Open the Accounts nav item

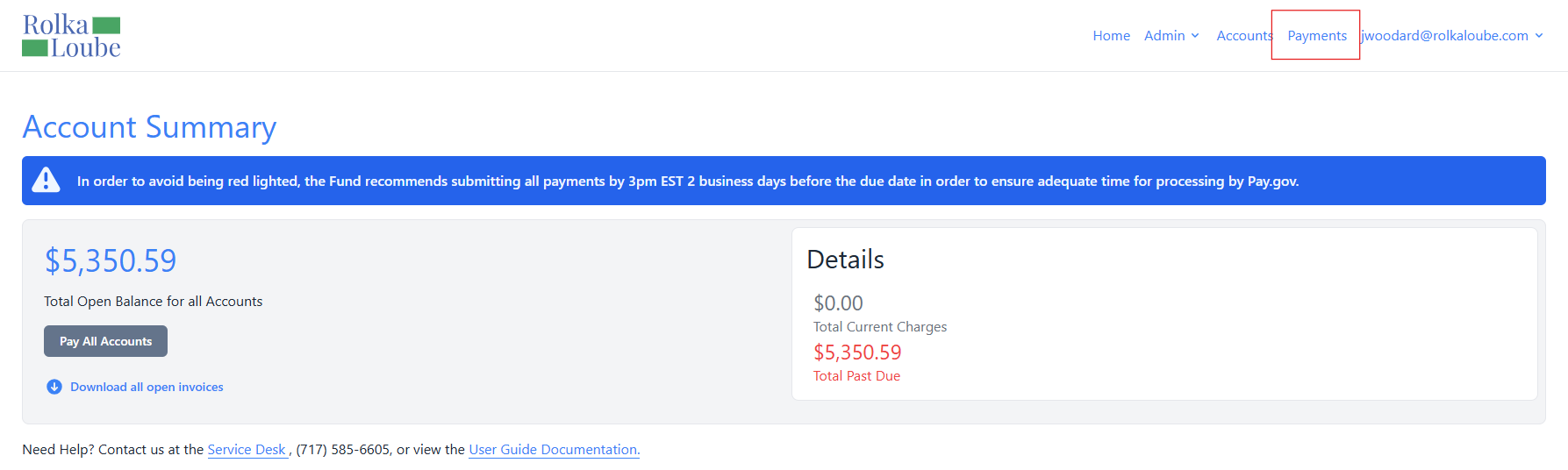(1244, 36)
